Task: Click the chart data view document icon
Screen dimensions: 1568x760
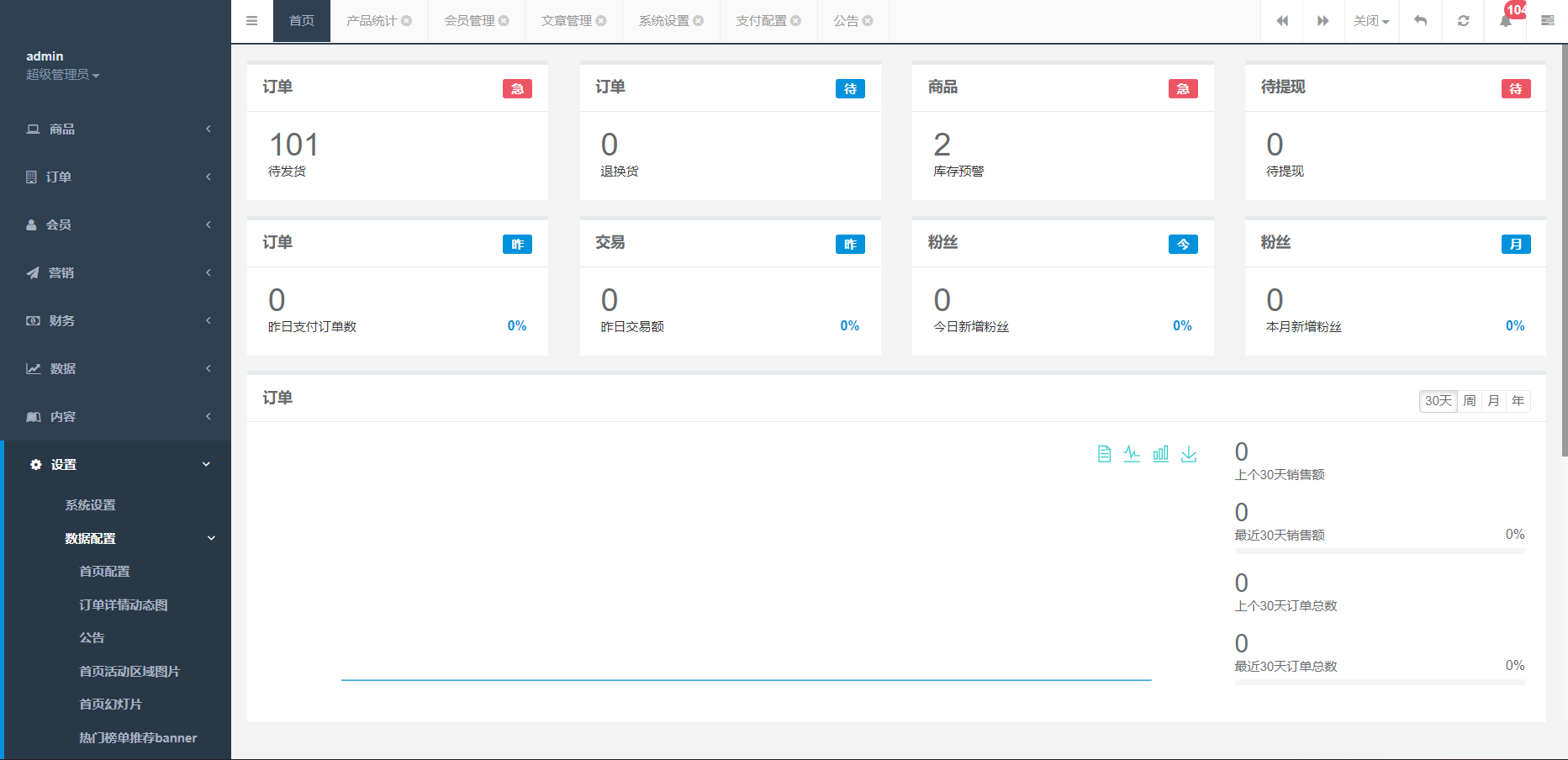Action: (x=1105, y=454)
